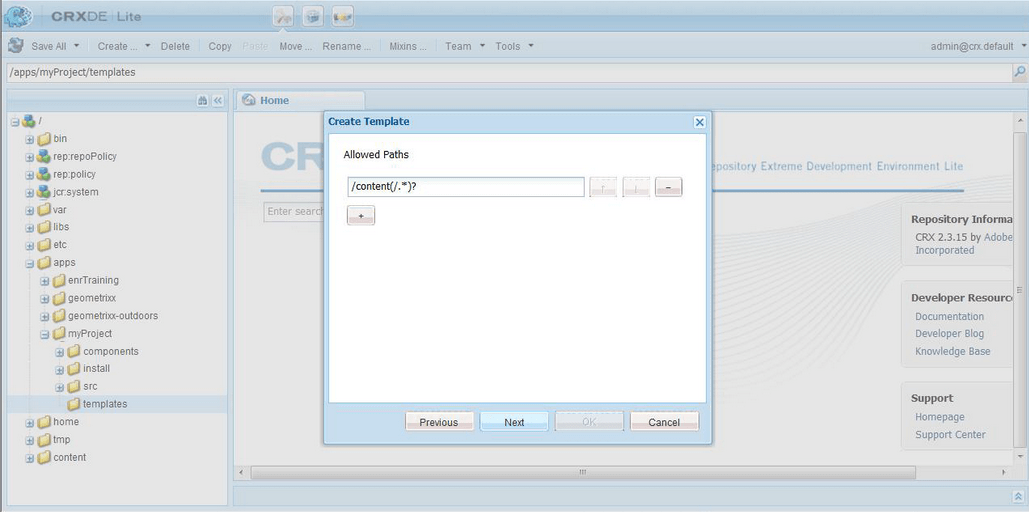This screenshot has height=512, width=1029.
Task: Open the Team menu
Action: tap(465, 46)
